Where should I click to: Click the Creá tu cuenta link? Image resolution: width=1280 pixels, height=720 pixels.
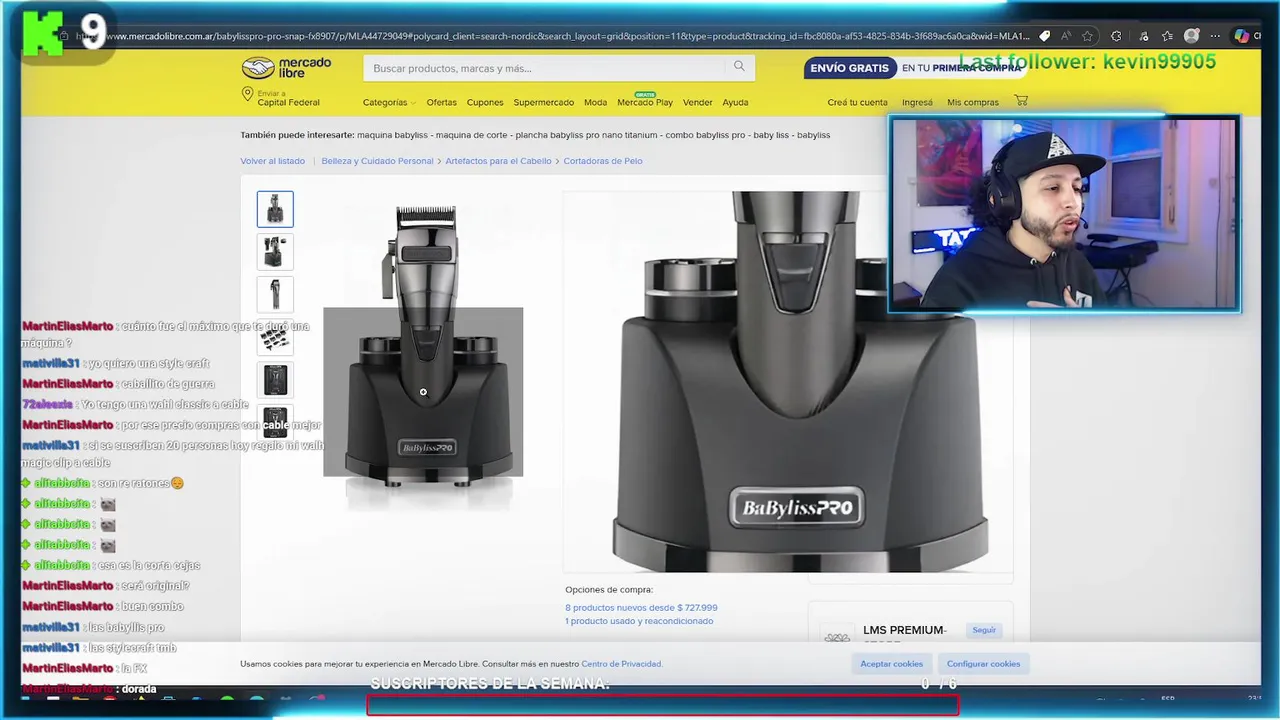(857, 102)
